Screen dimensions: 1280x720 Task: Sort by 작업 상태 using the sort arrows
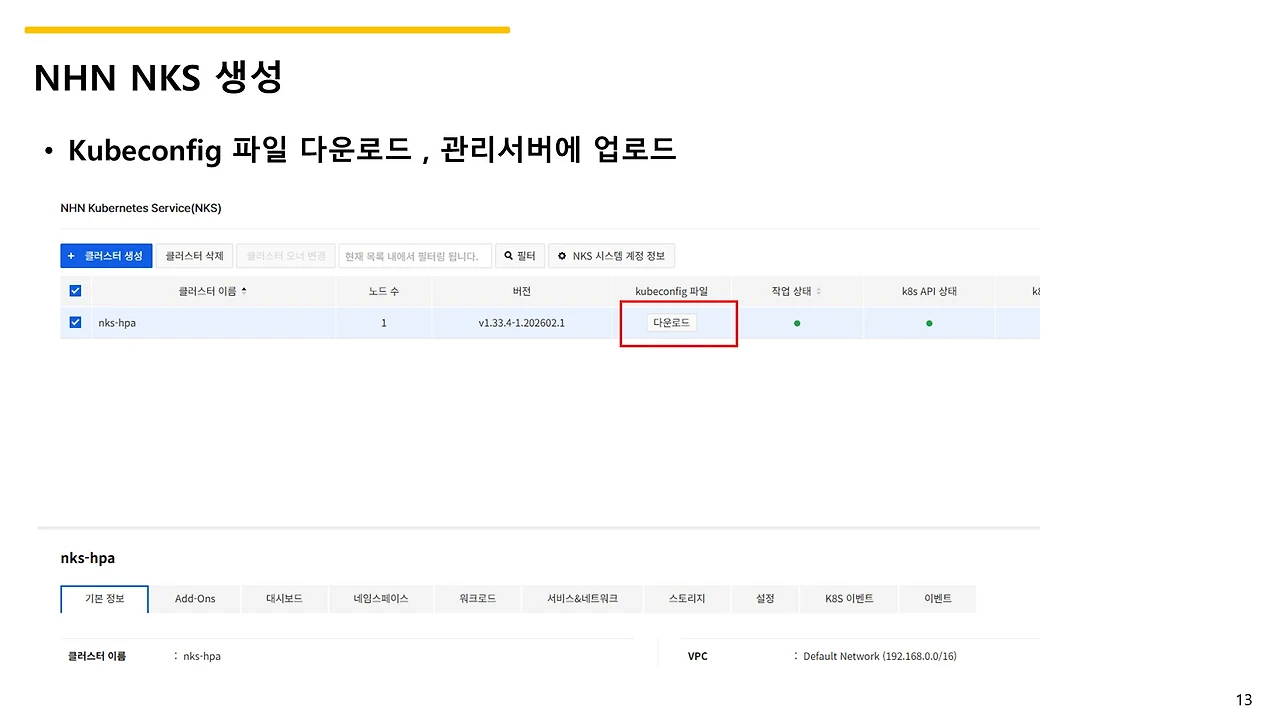(819, 291)
